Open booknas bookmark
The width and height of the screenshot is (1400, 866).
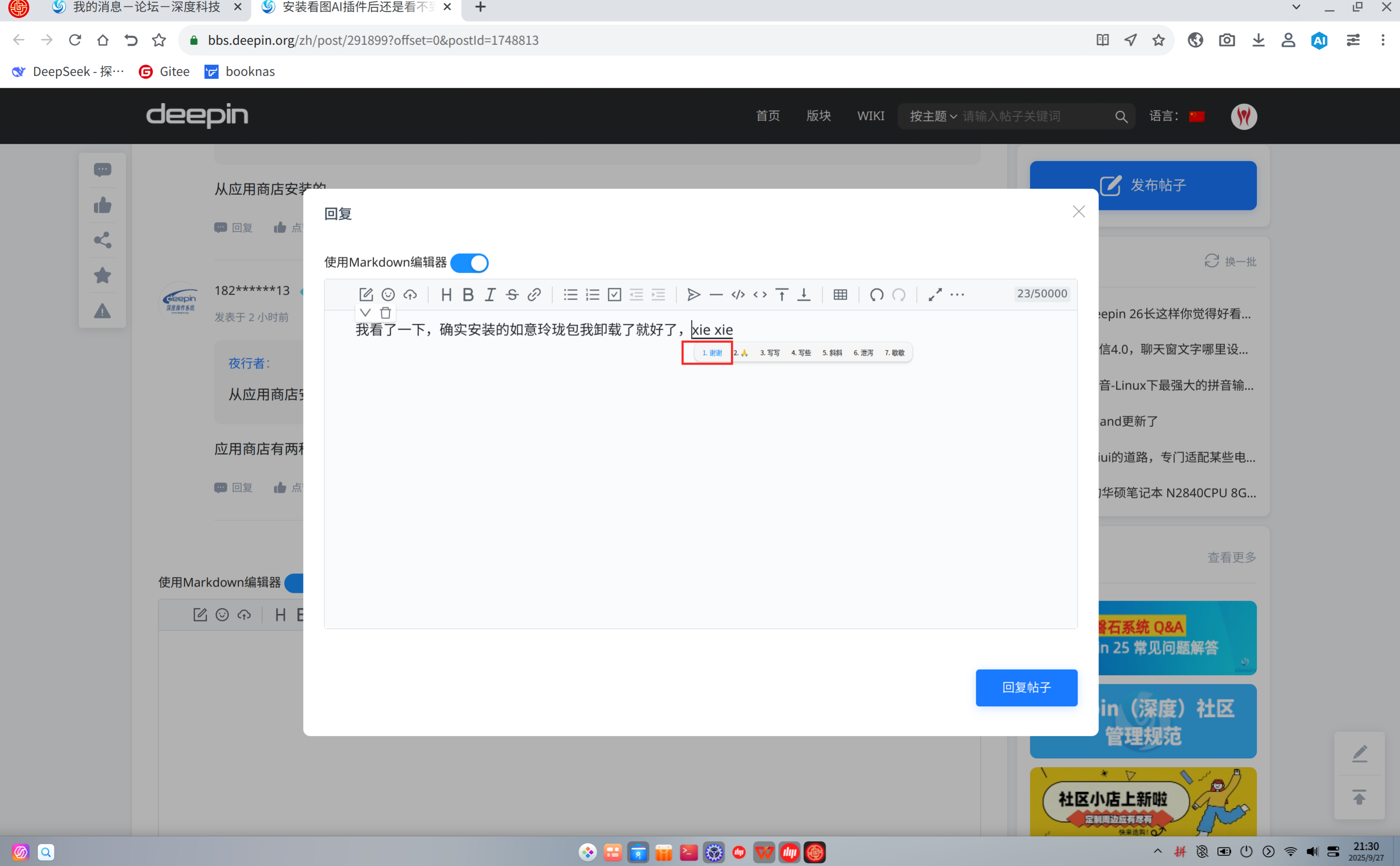(240, 72)
